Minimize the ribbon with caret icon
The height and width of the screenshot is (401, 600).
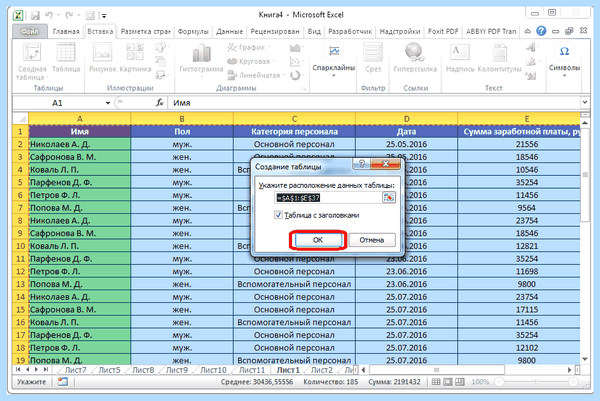pos(528,31)
